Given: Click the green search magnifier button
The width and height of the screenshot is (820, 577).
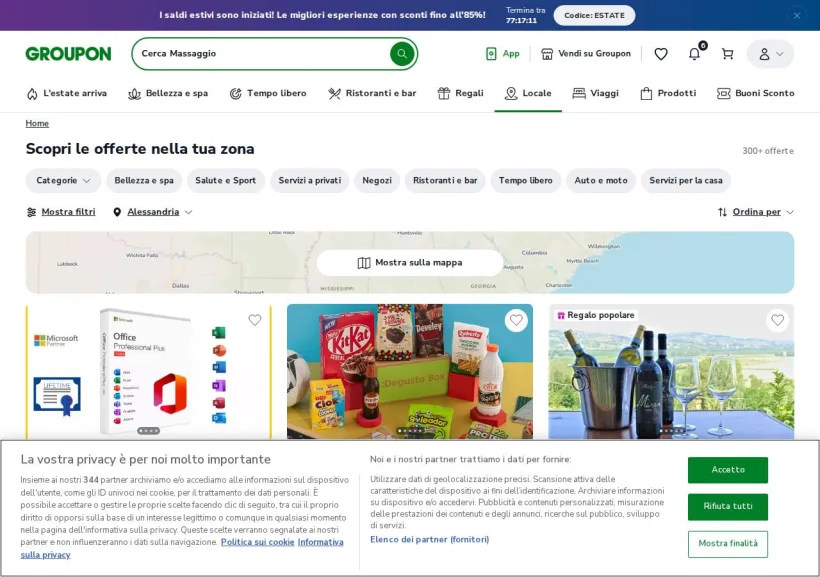Looking at the screenshot, I should click(402, 53).
